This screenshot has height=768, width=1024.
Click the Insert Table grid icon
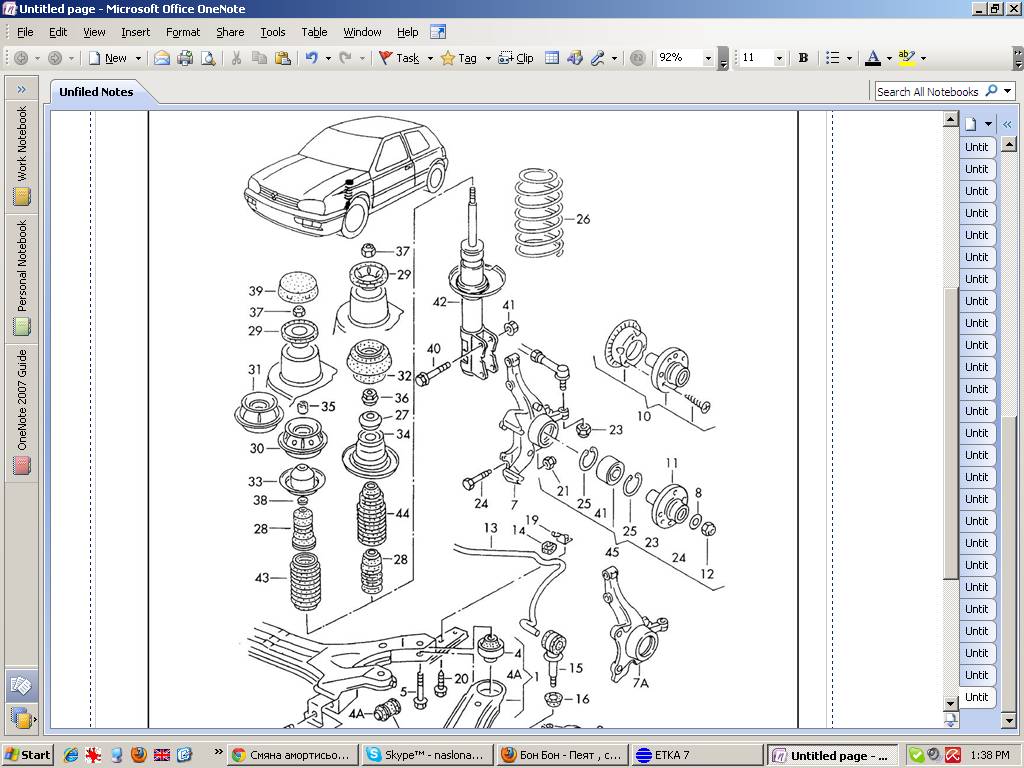click(x=551, y=58)
